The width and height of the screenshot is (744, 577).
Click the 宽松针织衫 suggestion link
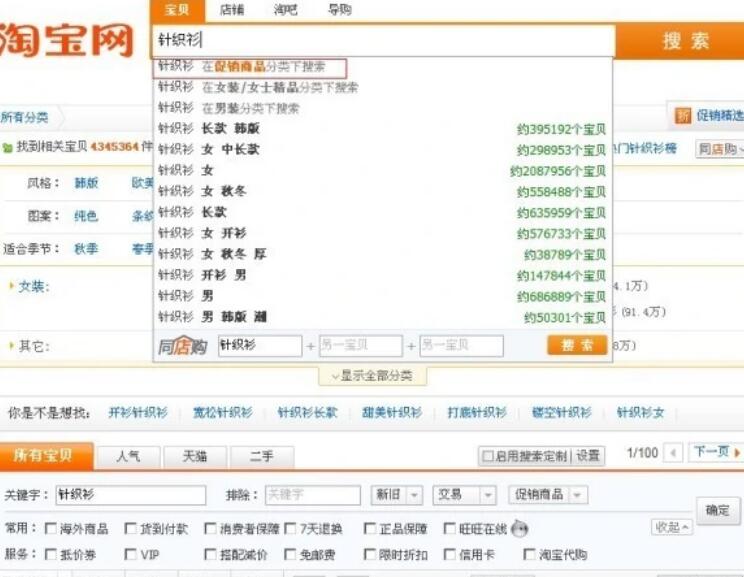(x=223, y=413)
